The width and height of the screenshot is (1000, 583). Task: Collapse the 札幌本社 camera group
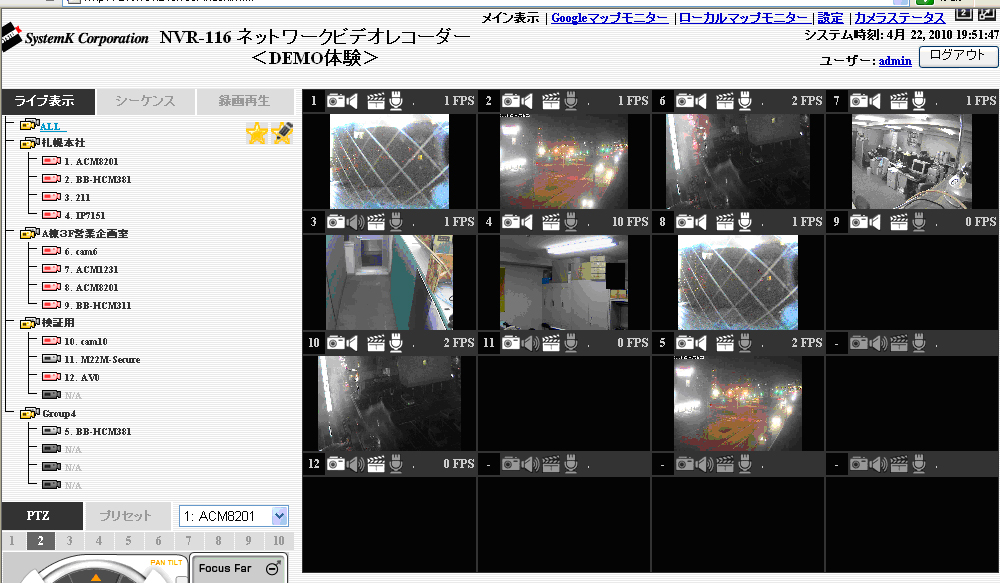[29, 143]
